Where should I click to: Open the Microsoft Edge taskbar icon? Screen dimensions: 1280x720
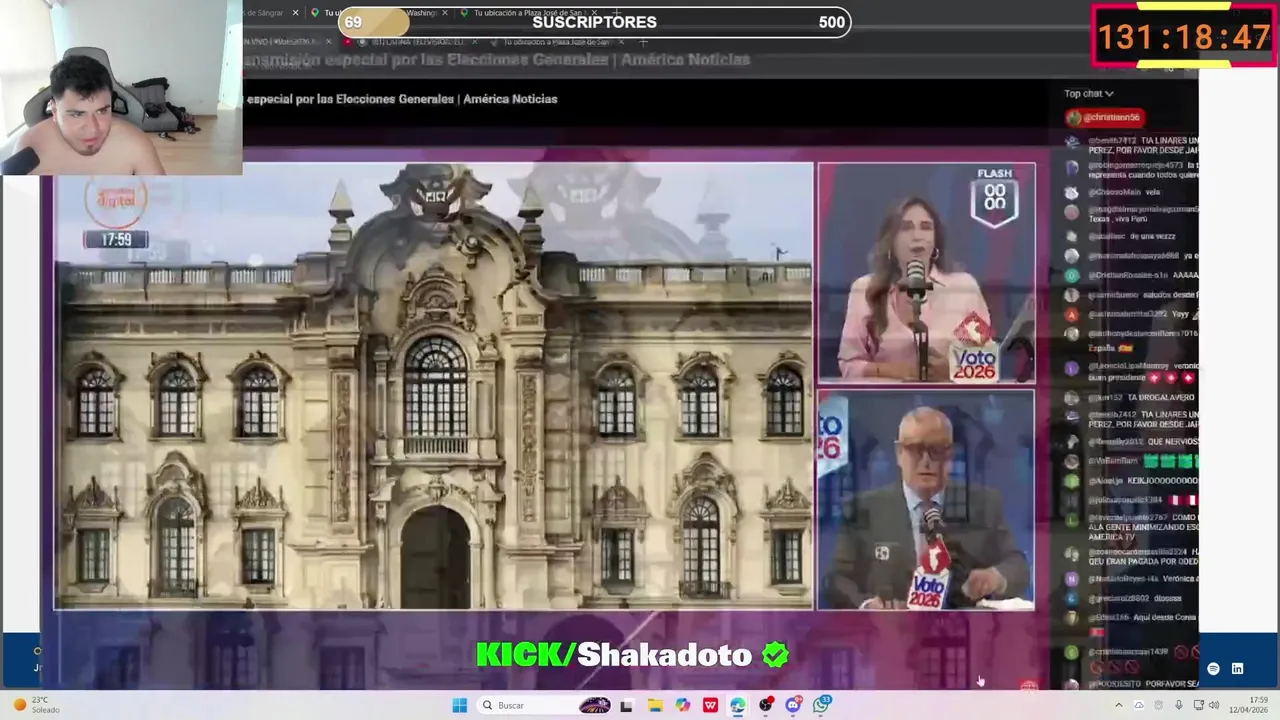coord(738,705)
